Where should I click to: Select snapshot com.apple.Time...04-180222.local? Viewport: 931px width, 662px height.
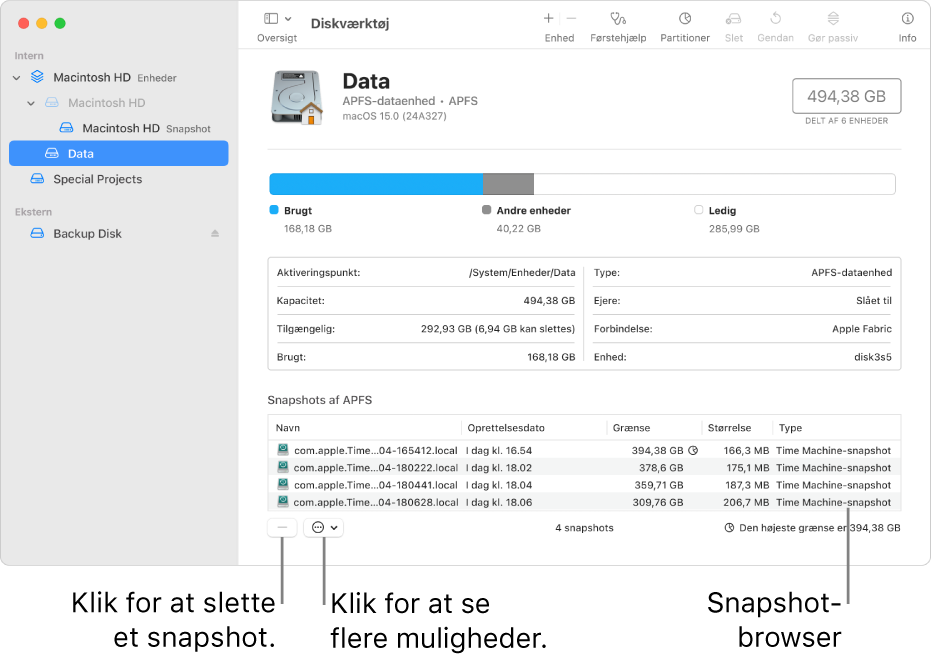584,468
